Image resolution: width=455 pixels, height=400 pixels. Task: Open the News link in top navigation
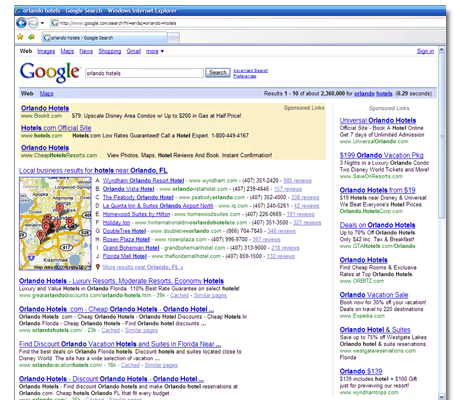tap(86, 51)
